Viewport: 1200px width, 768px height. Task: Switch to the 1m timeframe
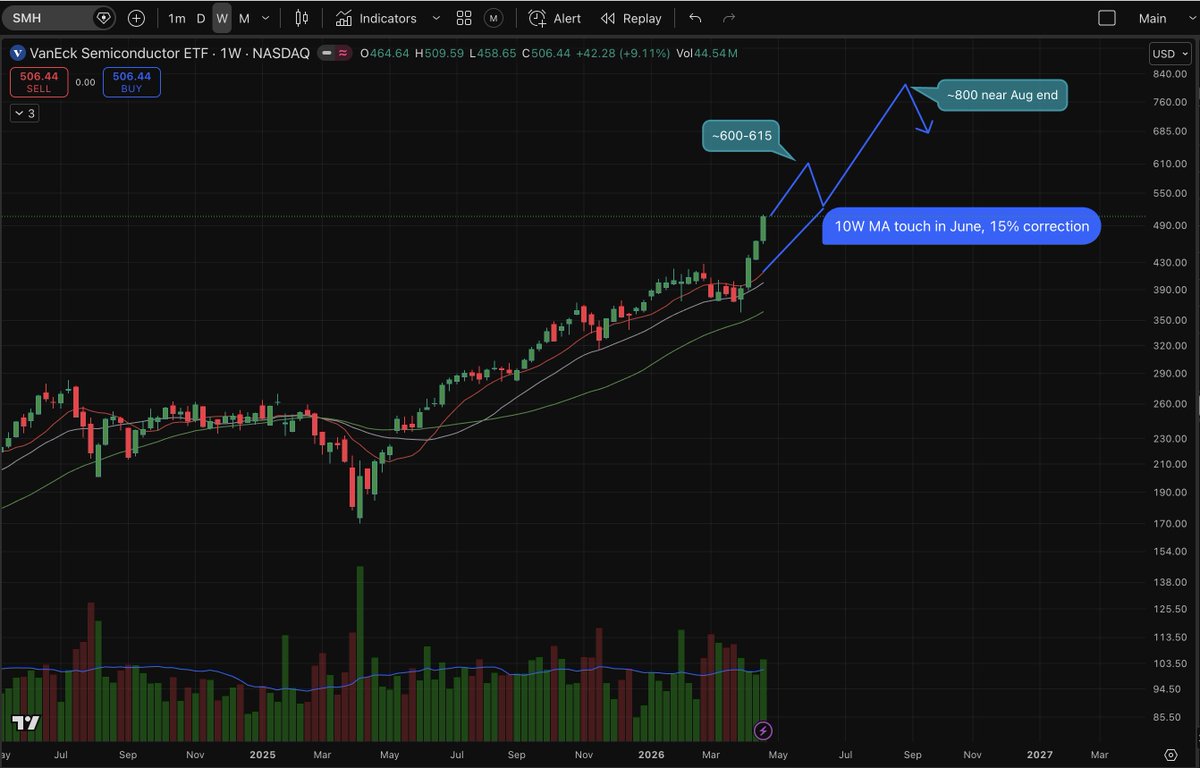click(176, 18)
